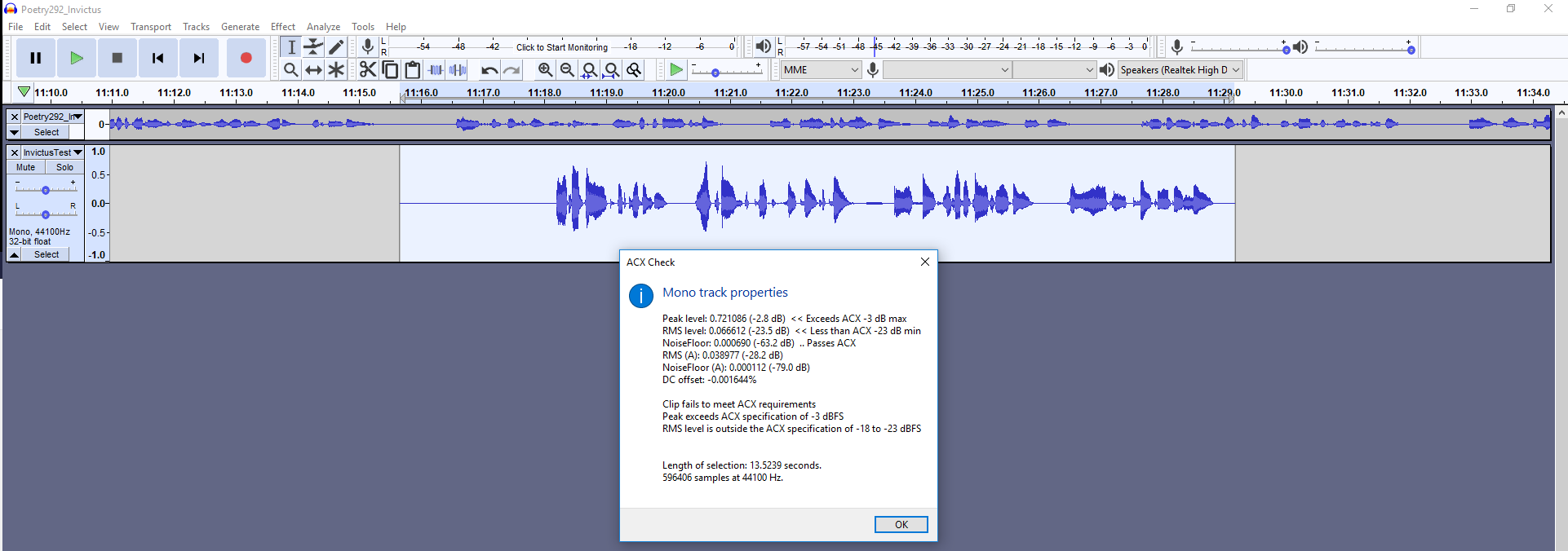The image size is (1568, 551).
Task: Select the Time Shift tool
Action: tap(313, 70)
